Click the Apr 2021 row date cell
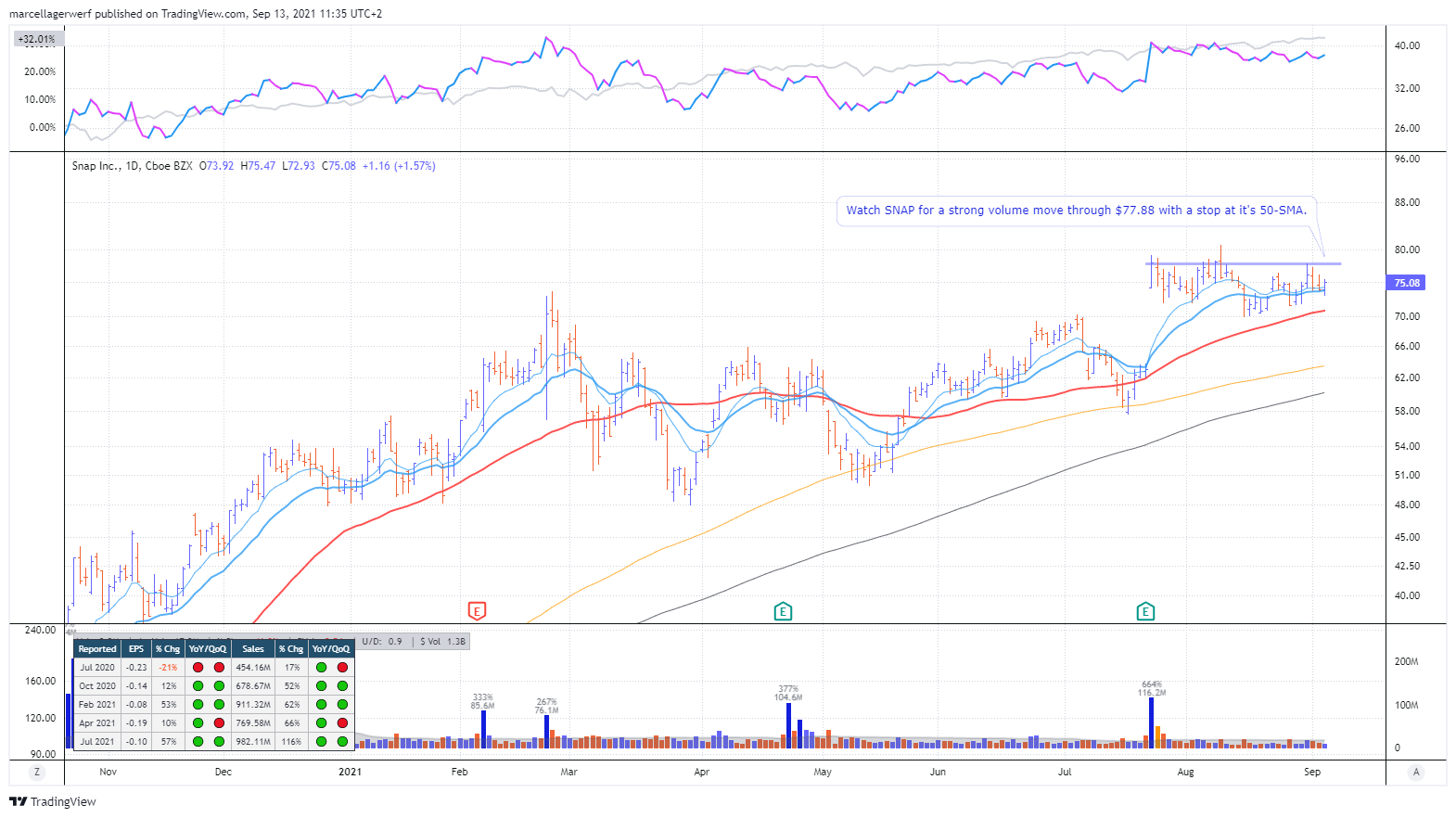Image resolution: width=1456 pixels, height=818 pixels. tap(97, 723)
